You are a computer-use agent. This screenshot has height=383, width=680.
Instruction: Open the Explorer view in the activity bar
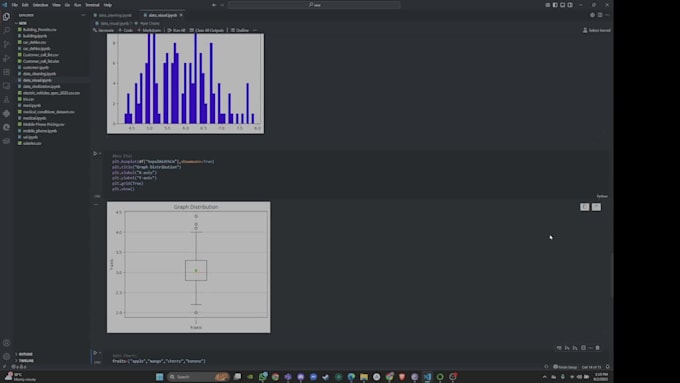[x=7, y=17]
